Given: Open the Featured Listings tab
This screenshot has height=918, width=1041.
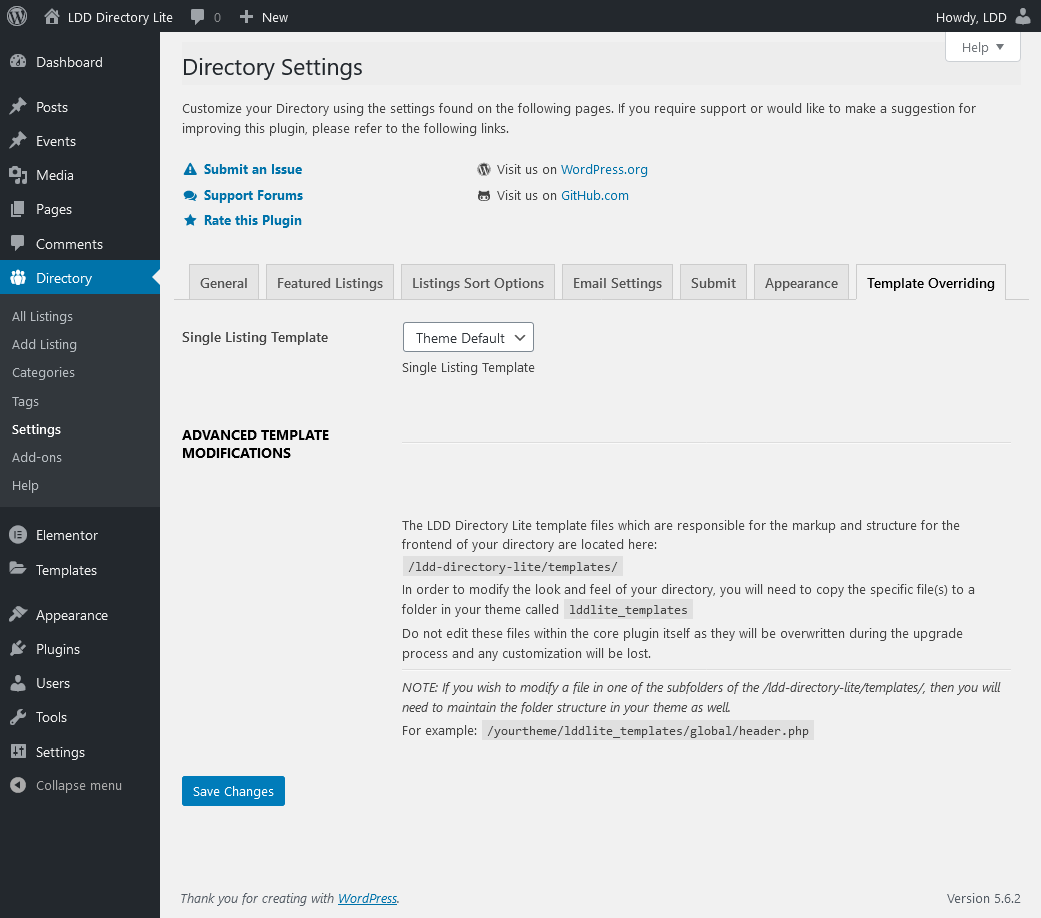Looking at the screenshot, I should tap(329, 282).
